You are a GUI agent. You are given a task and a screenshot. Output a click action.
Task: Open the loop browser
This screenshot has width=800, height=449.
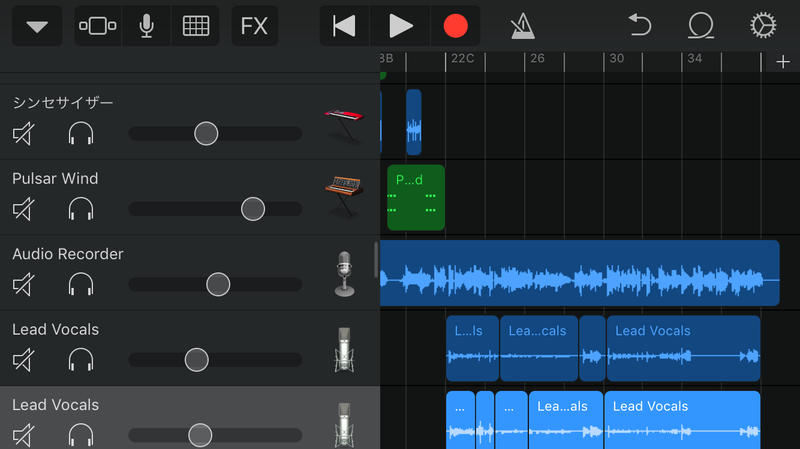pyautogui.click(x=701, y=26)
